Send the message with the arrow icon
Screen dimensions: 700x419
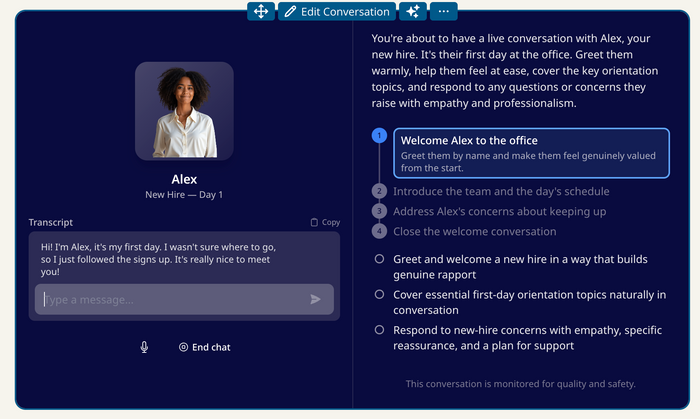pos(315,299)
